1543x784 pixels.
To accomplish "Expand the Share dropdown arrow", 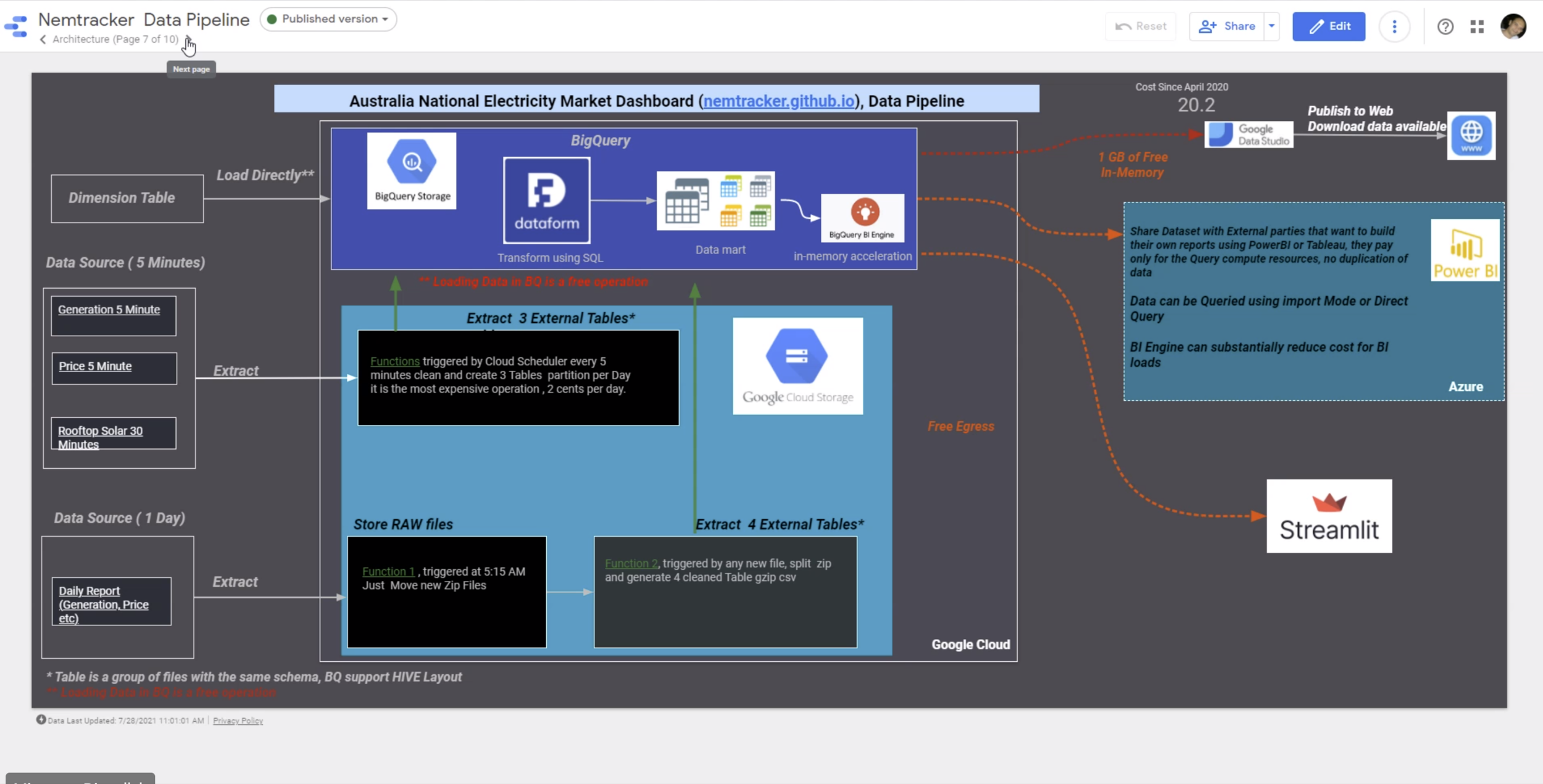I will pos(1271,27).
